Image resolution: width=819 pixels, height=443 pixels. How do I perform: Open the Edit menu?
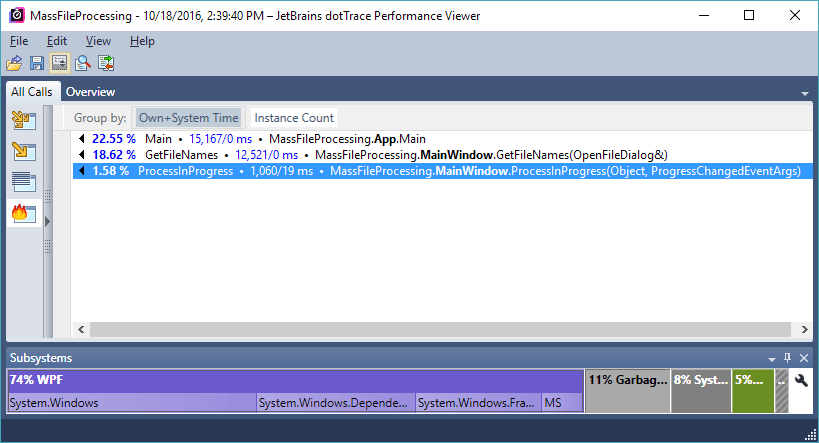pyautogui.click(x=56, y=41)
